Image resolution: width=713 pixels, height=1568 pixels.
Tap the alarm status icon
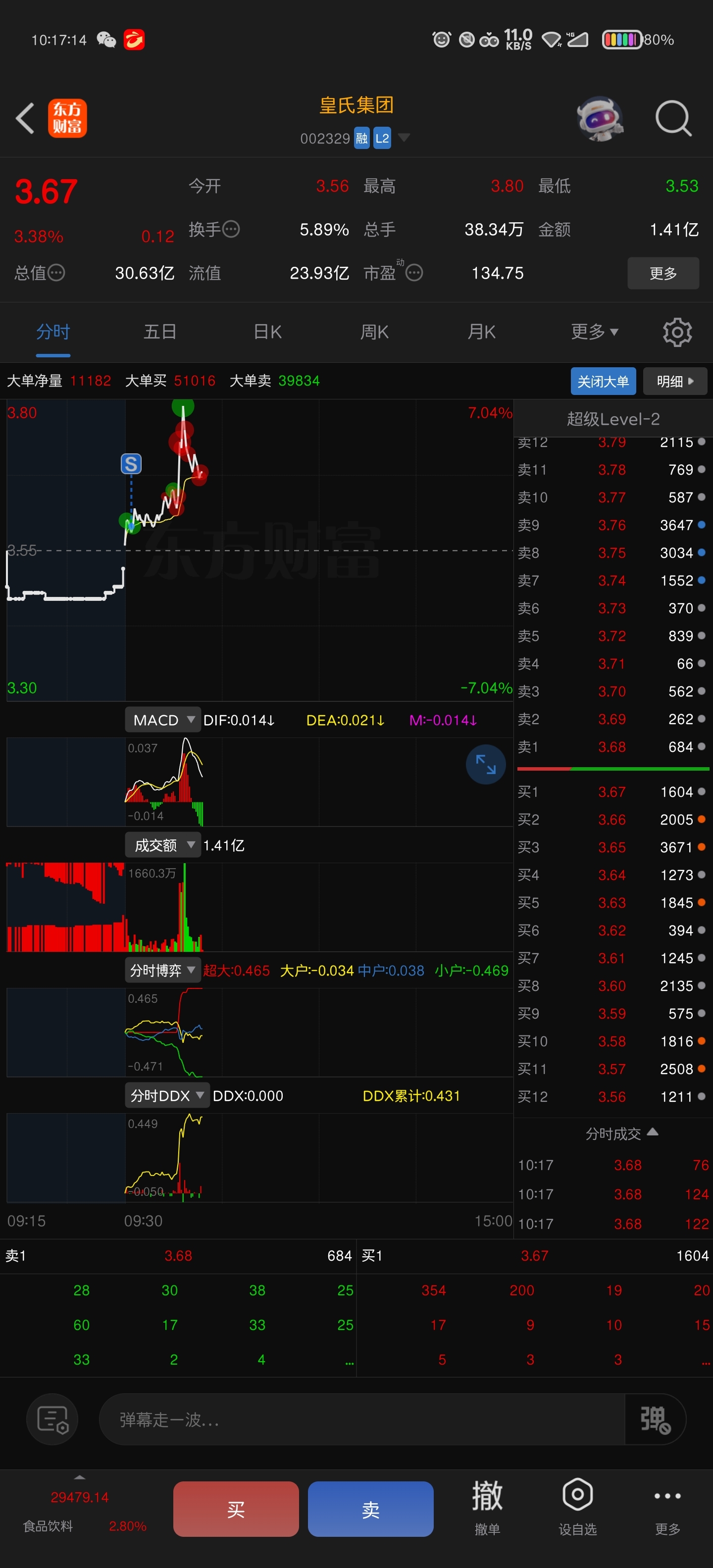(442, 40)
